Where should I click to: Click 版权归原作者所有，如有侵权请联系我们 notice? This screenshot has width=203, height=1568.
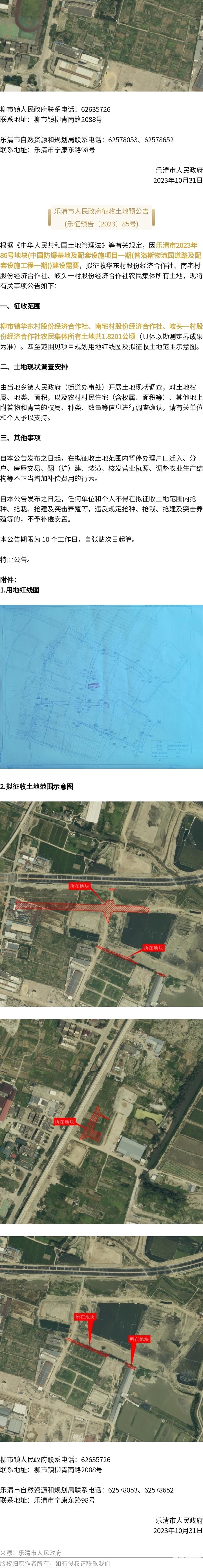56,1563
